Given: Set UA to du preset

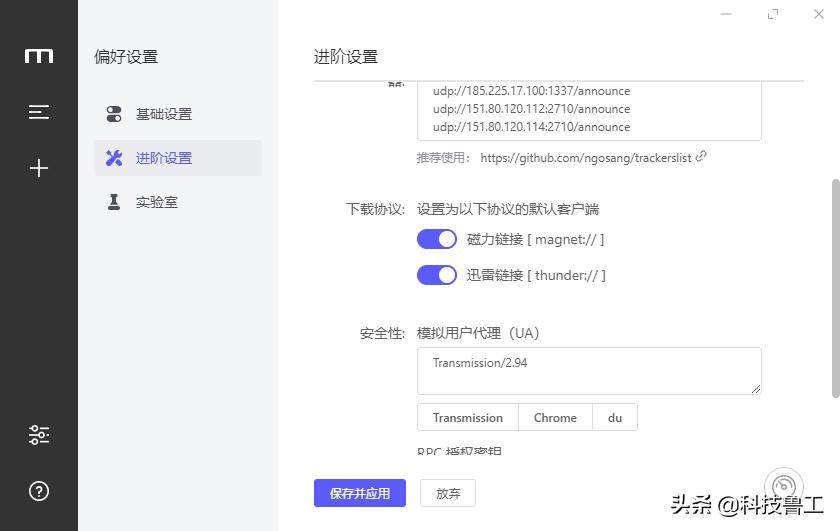Looking at the screenshot, I should [615, 417].
